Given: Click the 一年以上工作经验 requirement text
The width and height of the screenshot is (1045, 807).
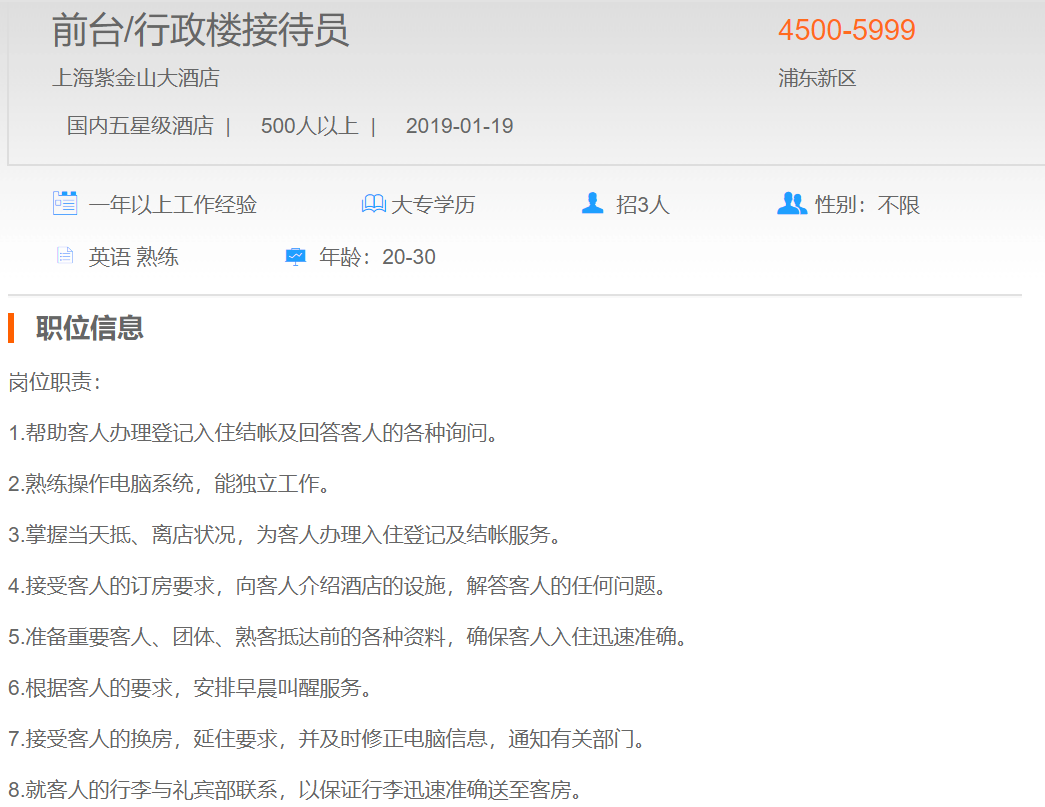Looking at the screenshot, I should 173,205.
